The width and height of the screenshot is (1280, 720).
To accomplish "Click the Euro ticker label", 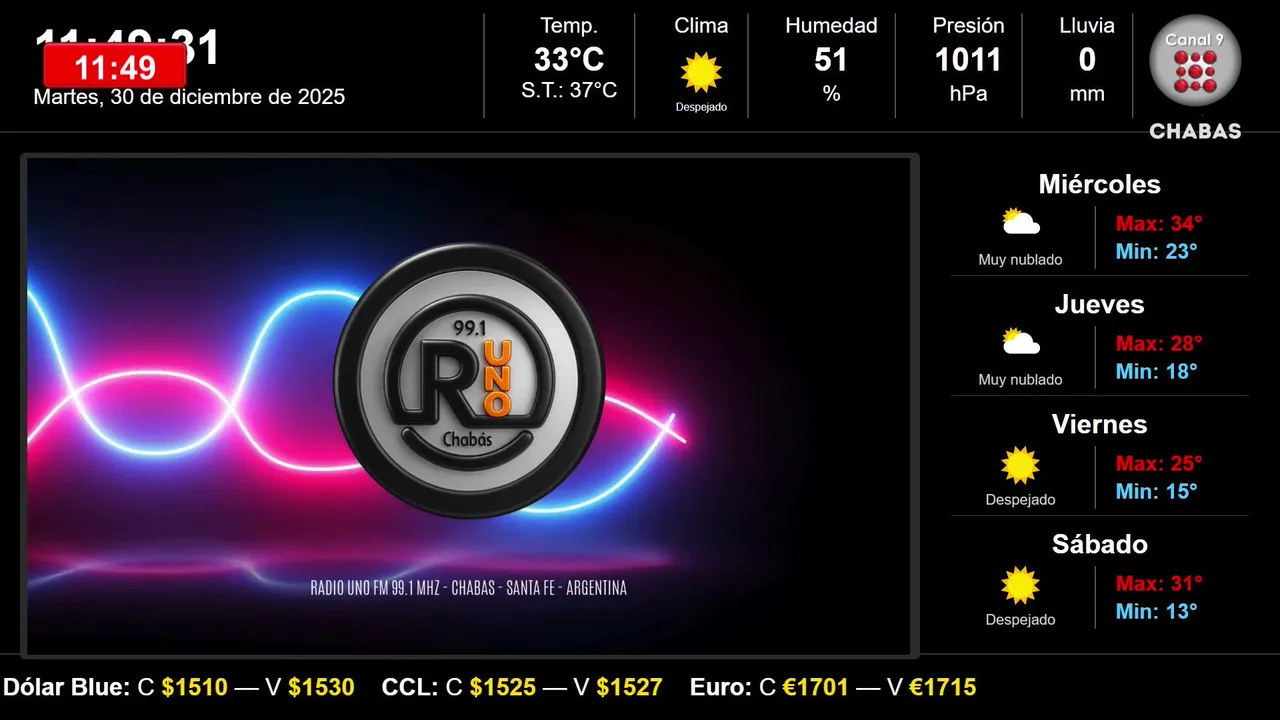I will point(721,687).
